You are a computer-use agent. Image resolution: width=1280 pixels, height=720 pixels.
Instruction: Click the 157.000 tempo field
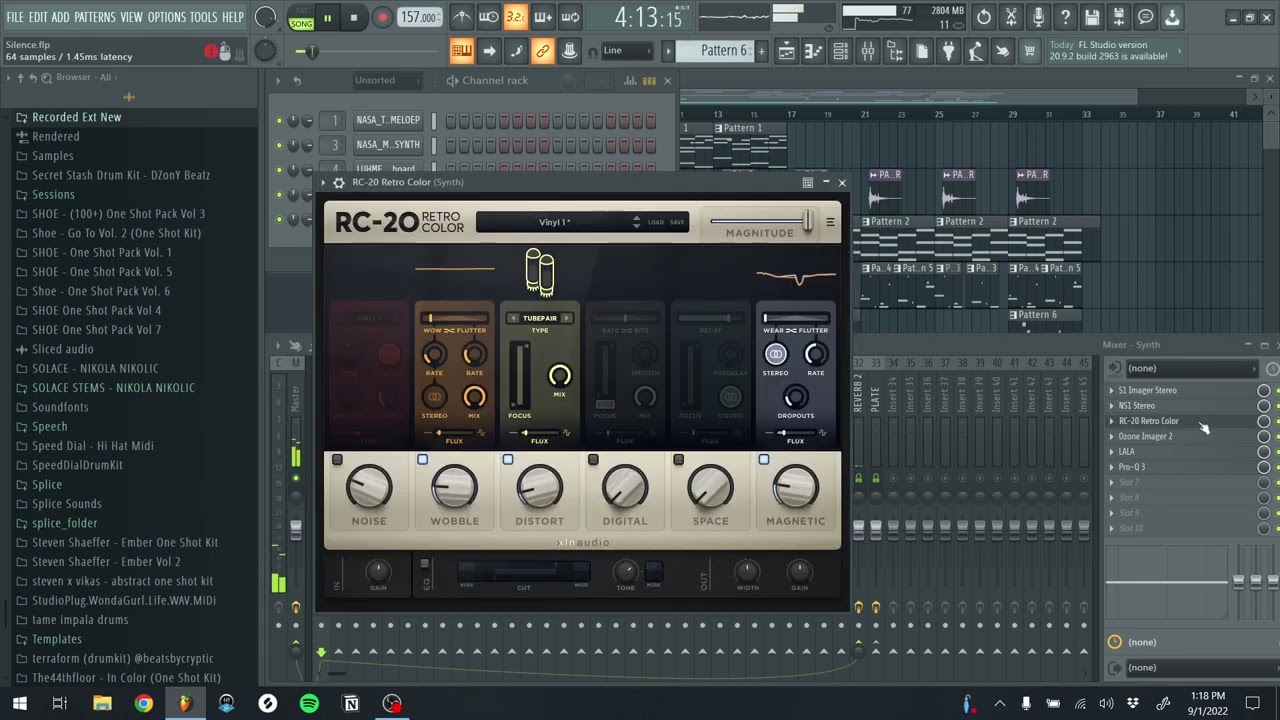(419, 17)
